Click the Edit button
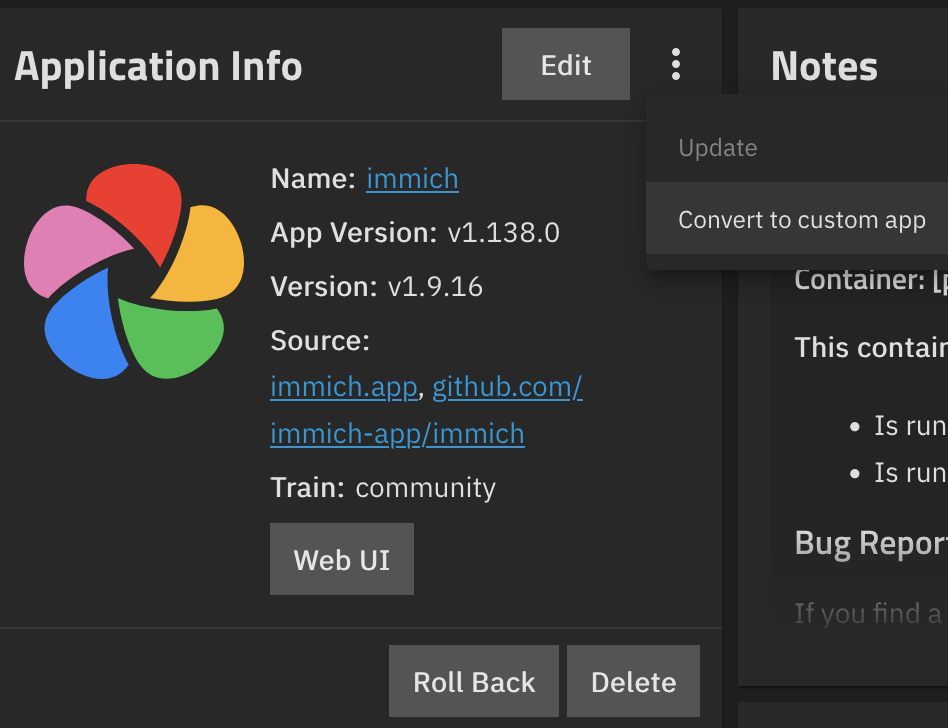 [566, 64]
